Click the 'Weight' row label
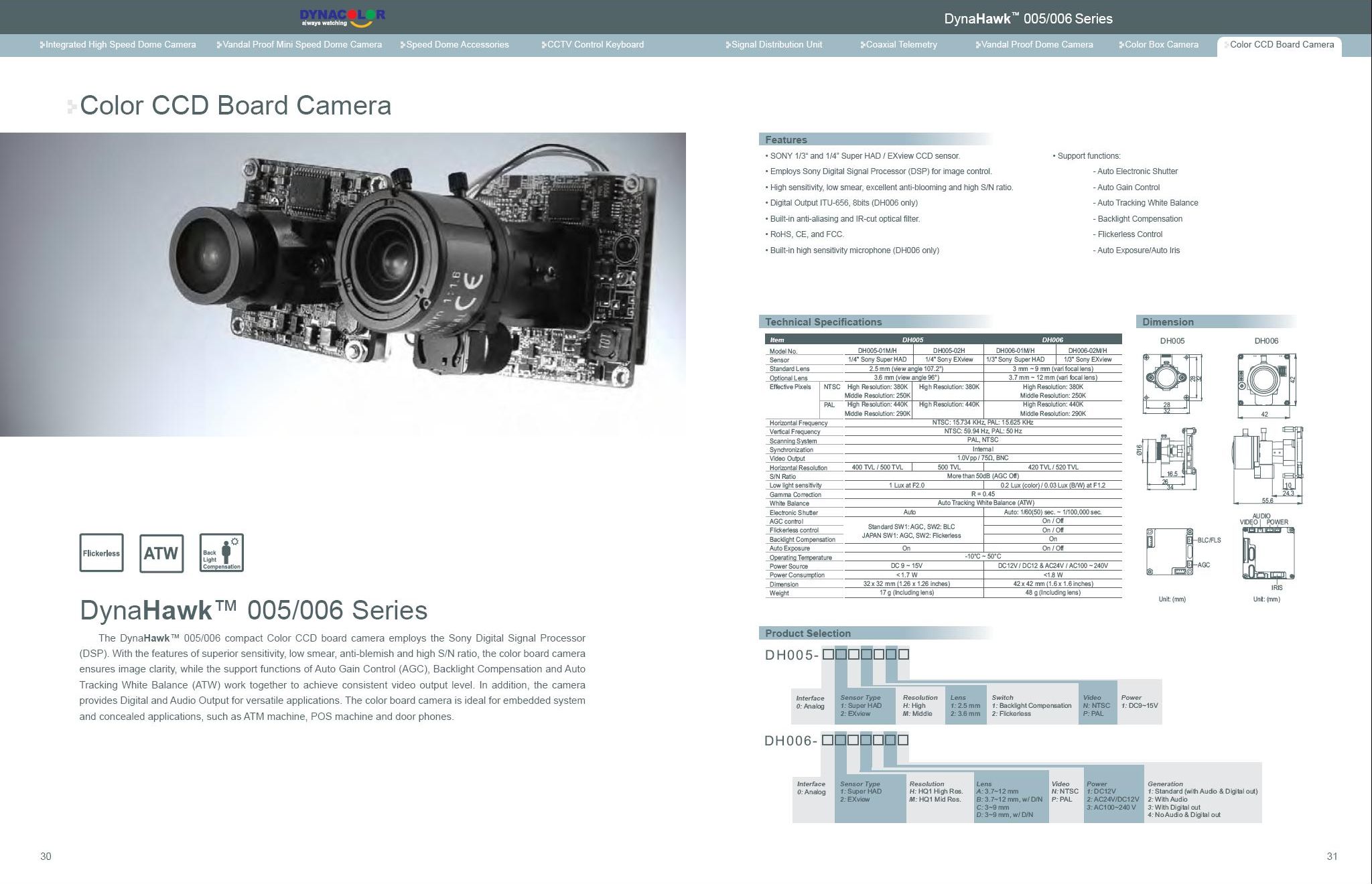This screenshot has width=1372, height=884. click(779, 593)
